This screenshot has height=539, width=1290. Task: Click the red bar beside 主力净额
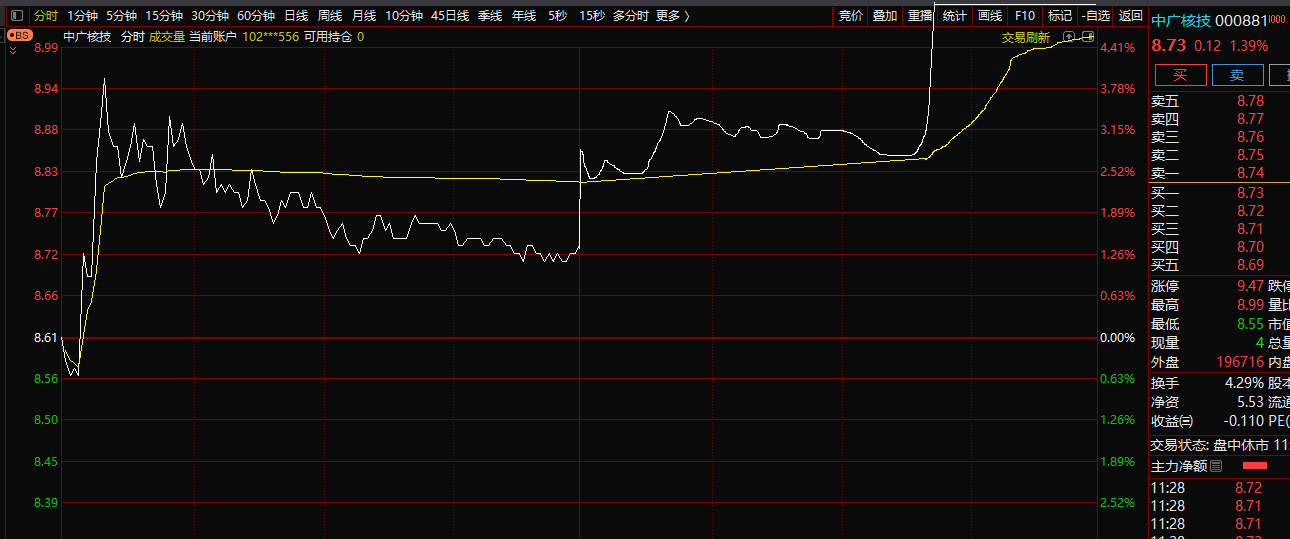tap(1255, 466)
